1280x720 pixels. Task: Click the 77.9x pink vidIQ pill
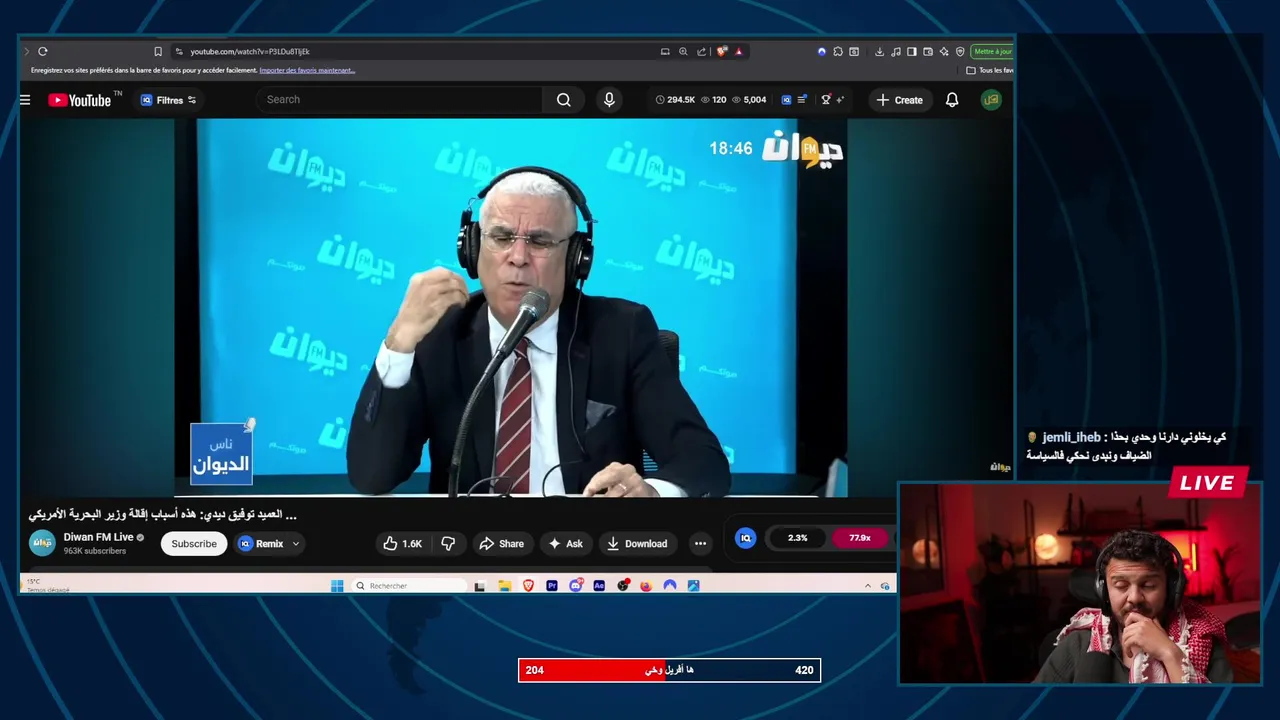859,538
